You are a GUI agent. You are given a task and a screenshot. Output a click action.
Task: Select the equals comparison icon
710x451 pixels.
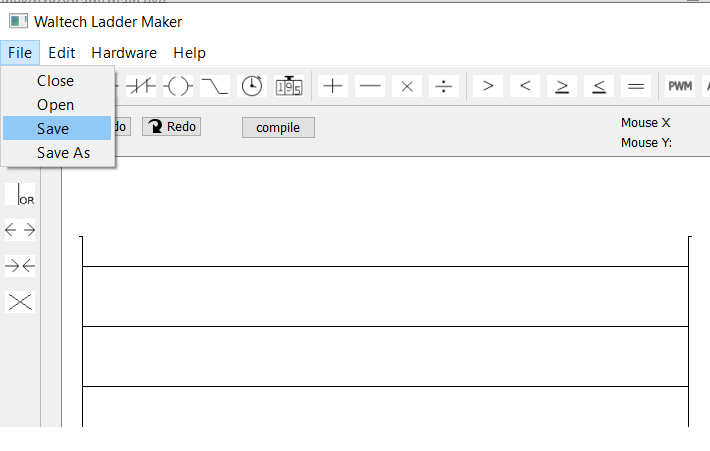click(x=636, y=86)
